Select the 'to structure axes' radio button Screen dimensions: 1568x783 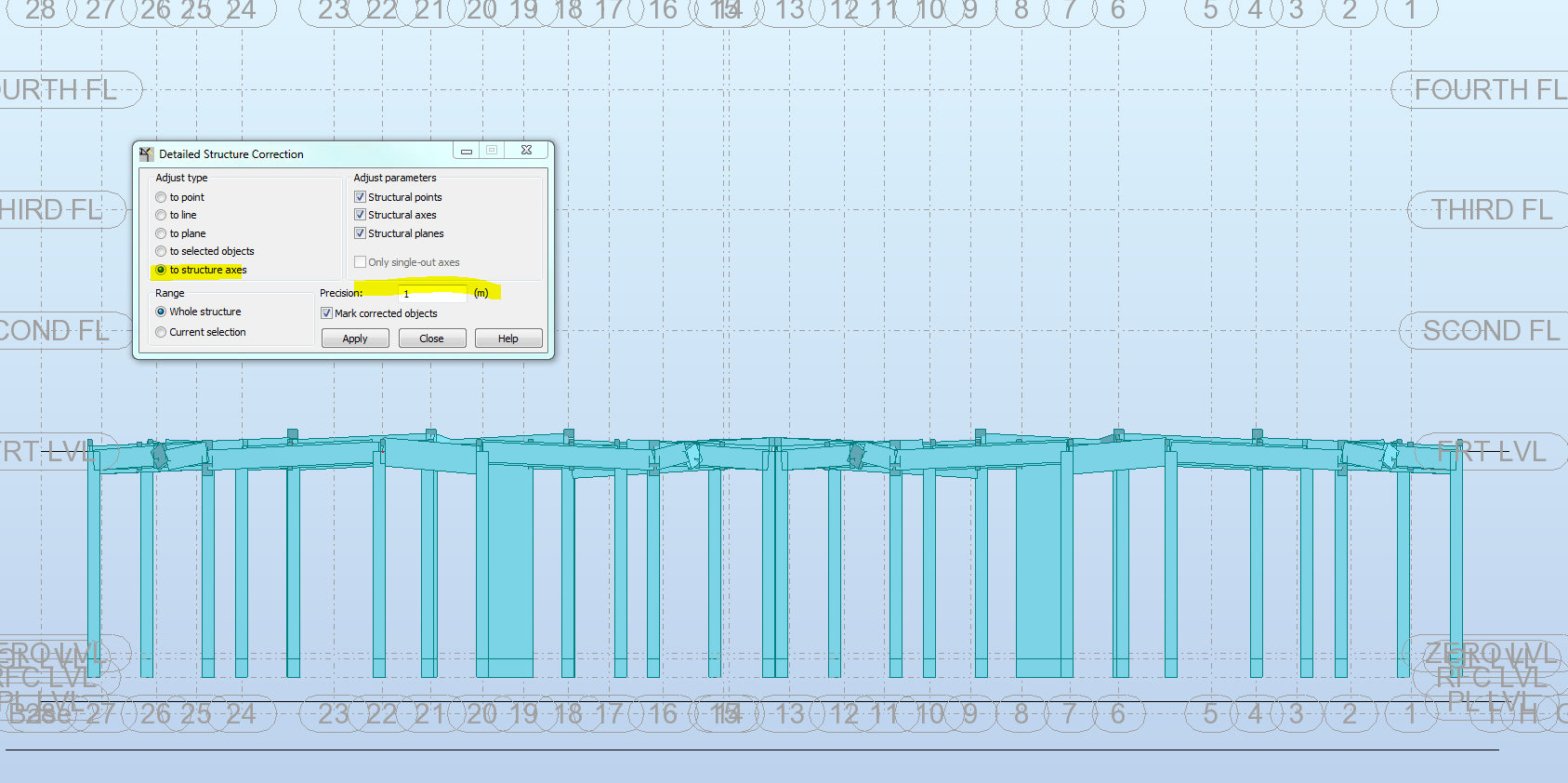pos(161,270)
